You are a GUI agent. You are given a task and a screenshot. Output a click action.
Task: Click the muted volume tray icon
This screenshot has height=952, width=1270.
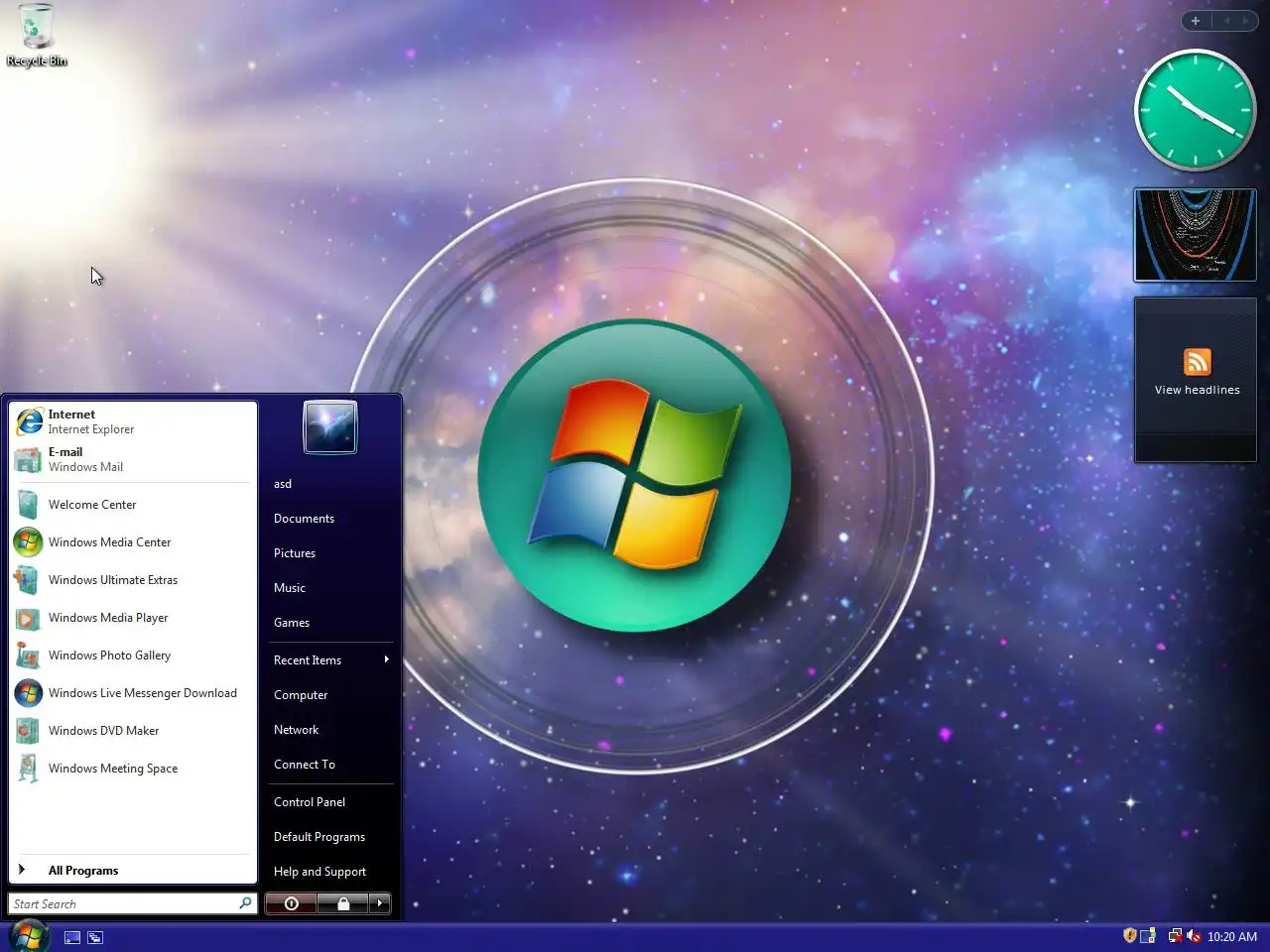1194,935
